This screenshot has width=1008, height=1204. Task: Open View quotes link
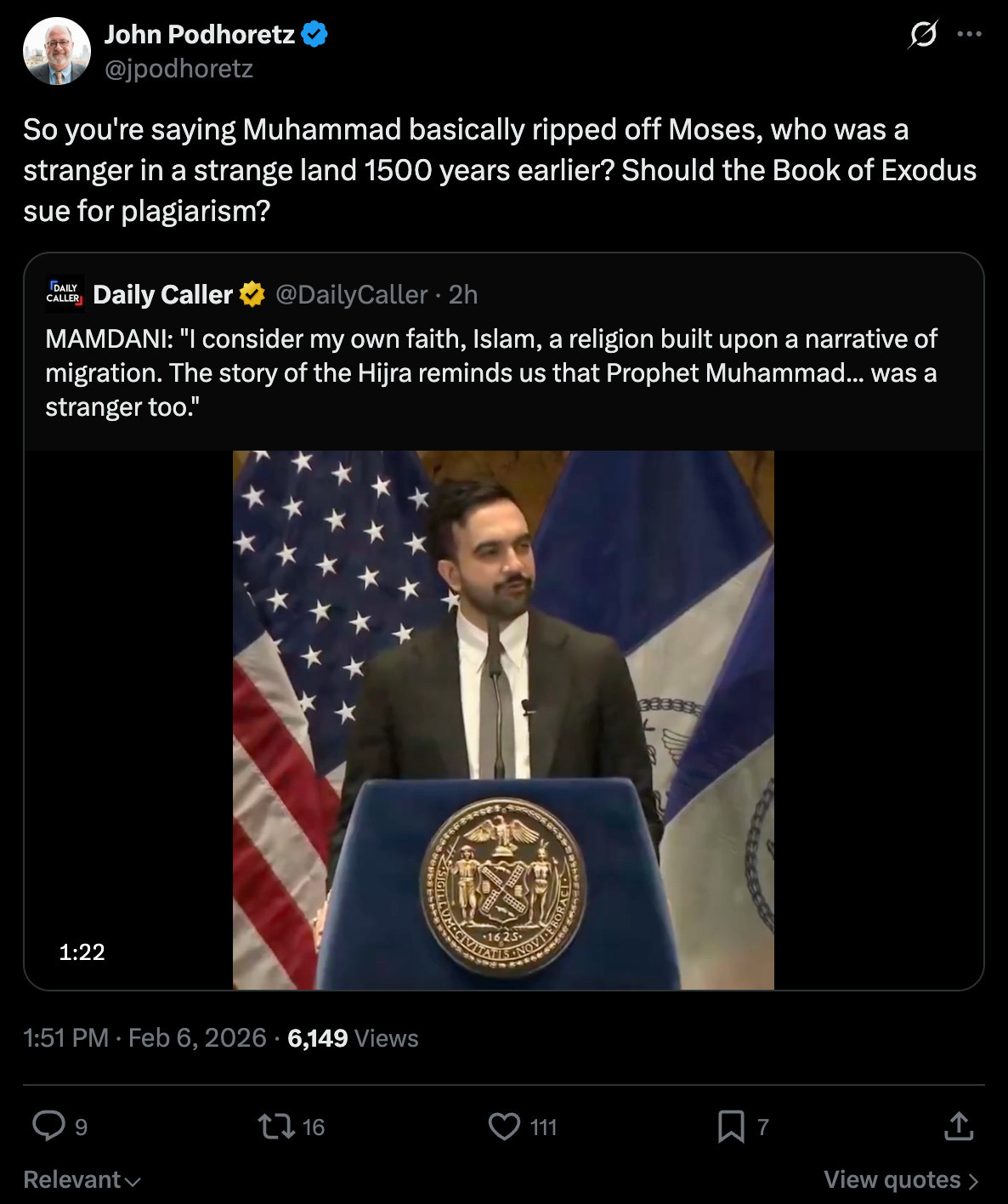900,1179
